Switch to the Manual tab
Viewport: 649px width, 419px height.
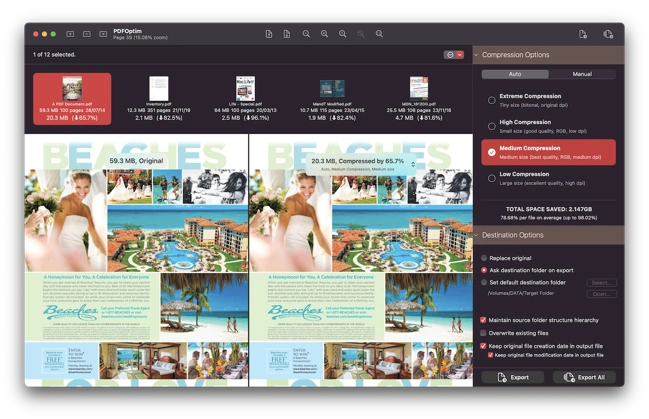coord(582,74)
